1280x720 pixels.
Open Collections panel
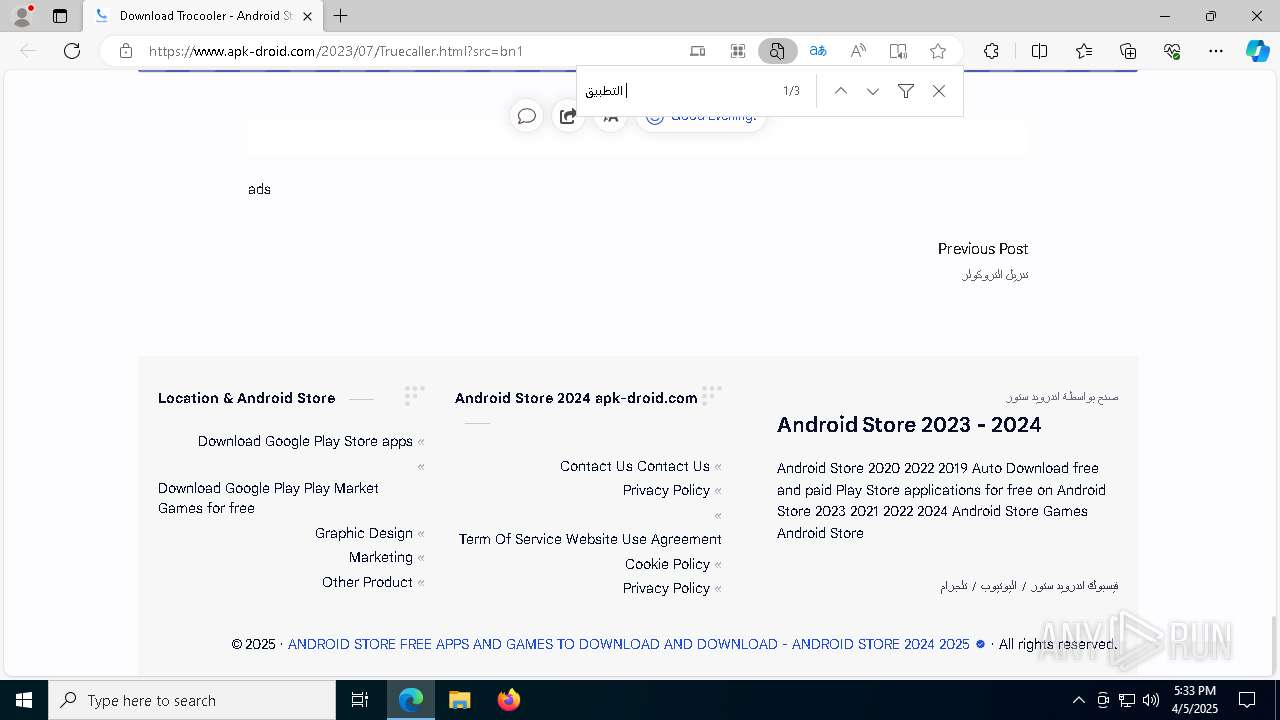1128,51
